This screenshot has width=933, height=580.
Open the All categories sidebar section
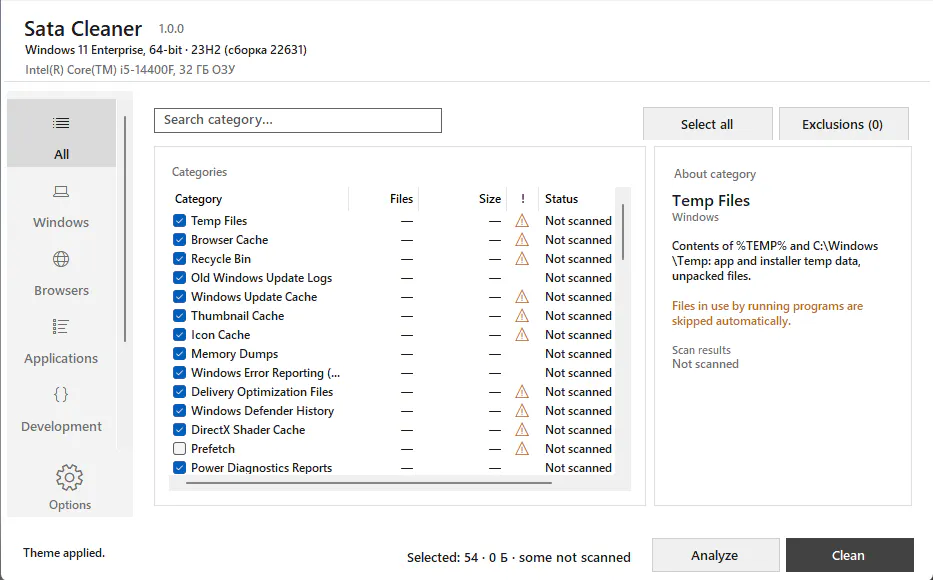click(x=61, y=133)
